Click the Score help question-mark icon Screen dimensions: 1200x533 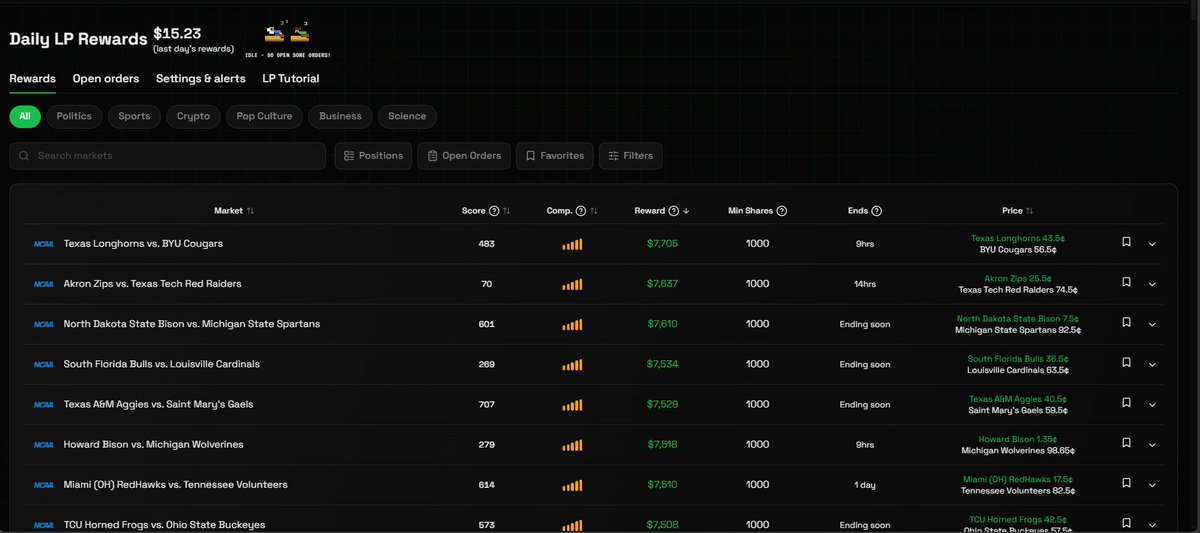pos(494,211)
